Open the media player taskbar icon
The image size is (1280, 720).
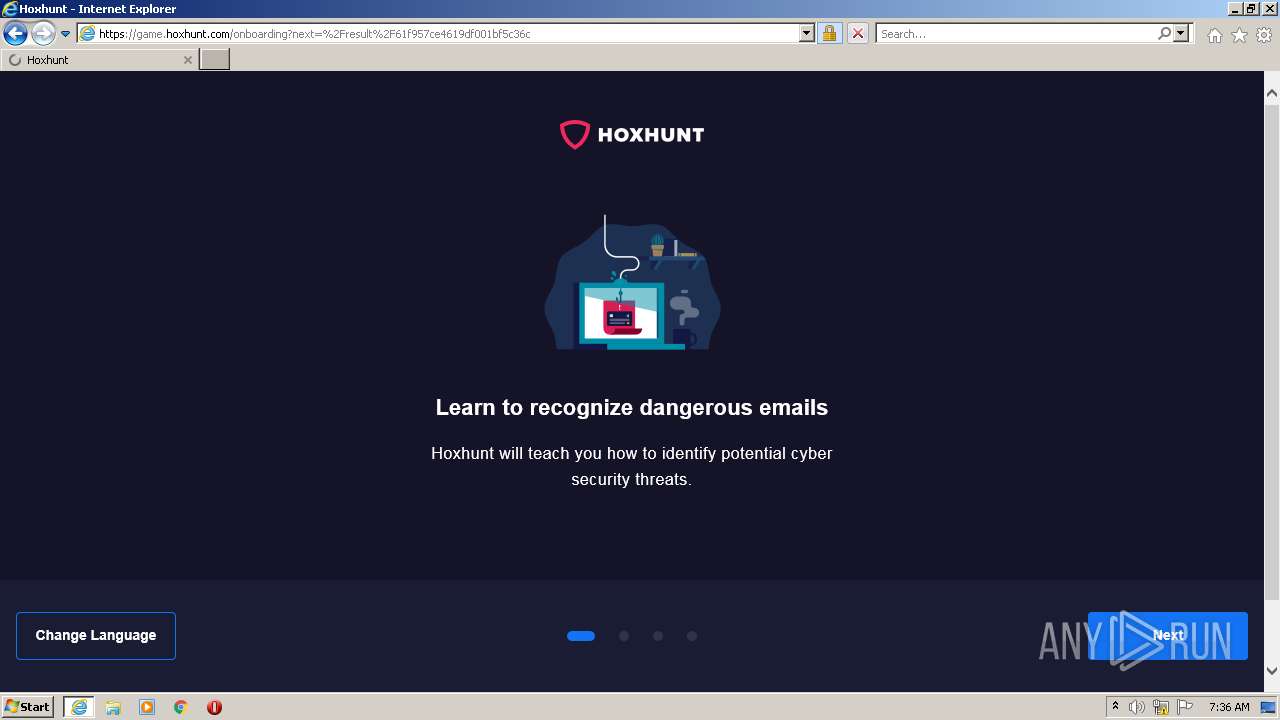click(147, 707)
